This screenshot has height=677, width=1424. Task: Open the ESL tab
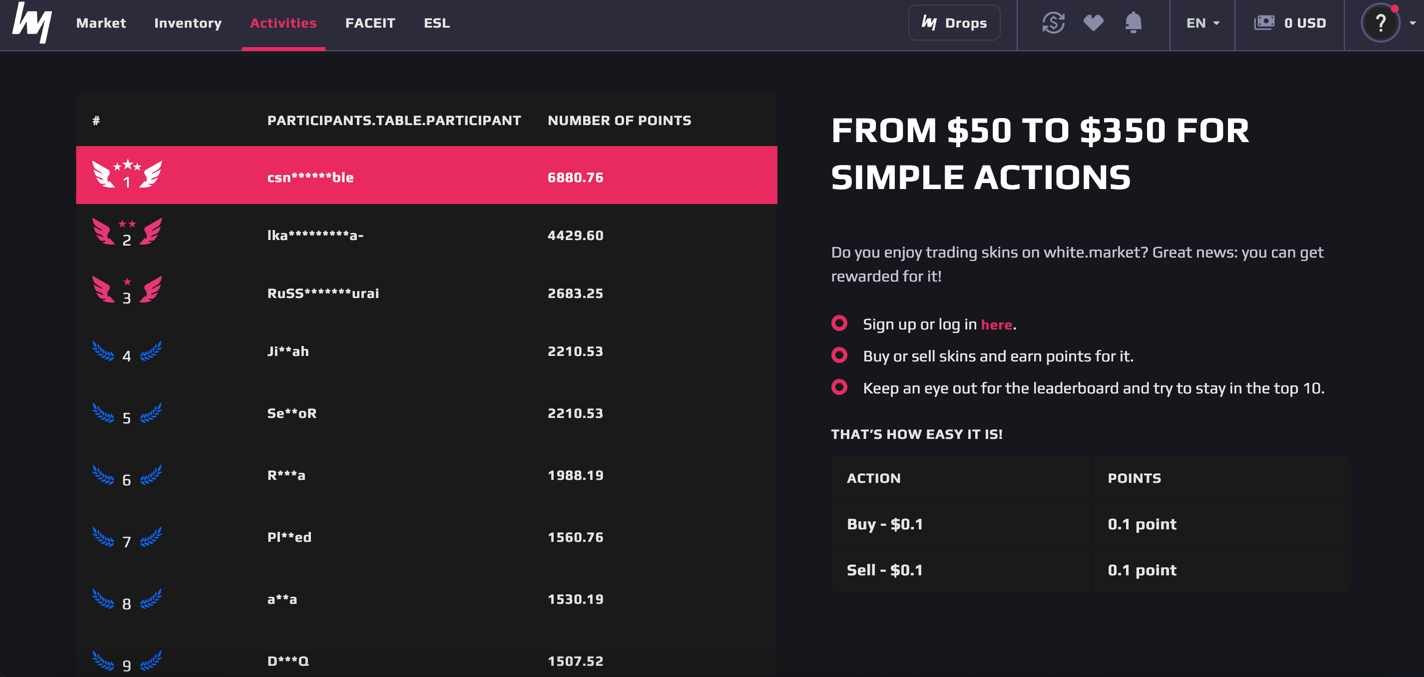tap(437, 23)
